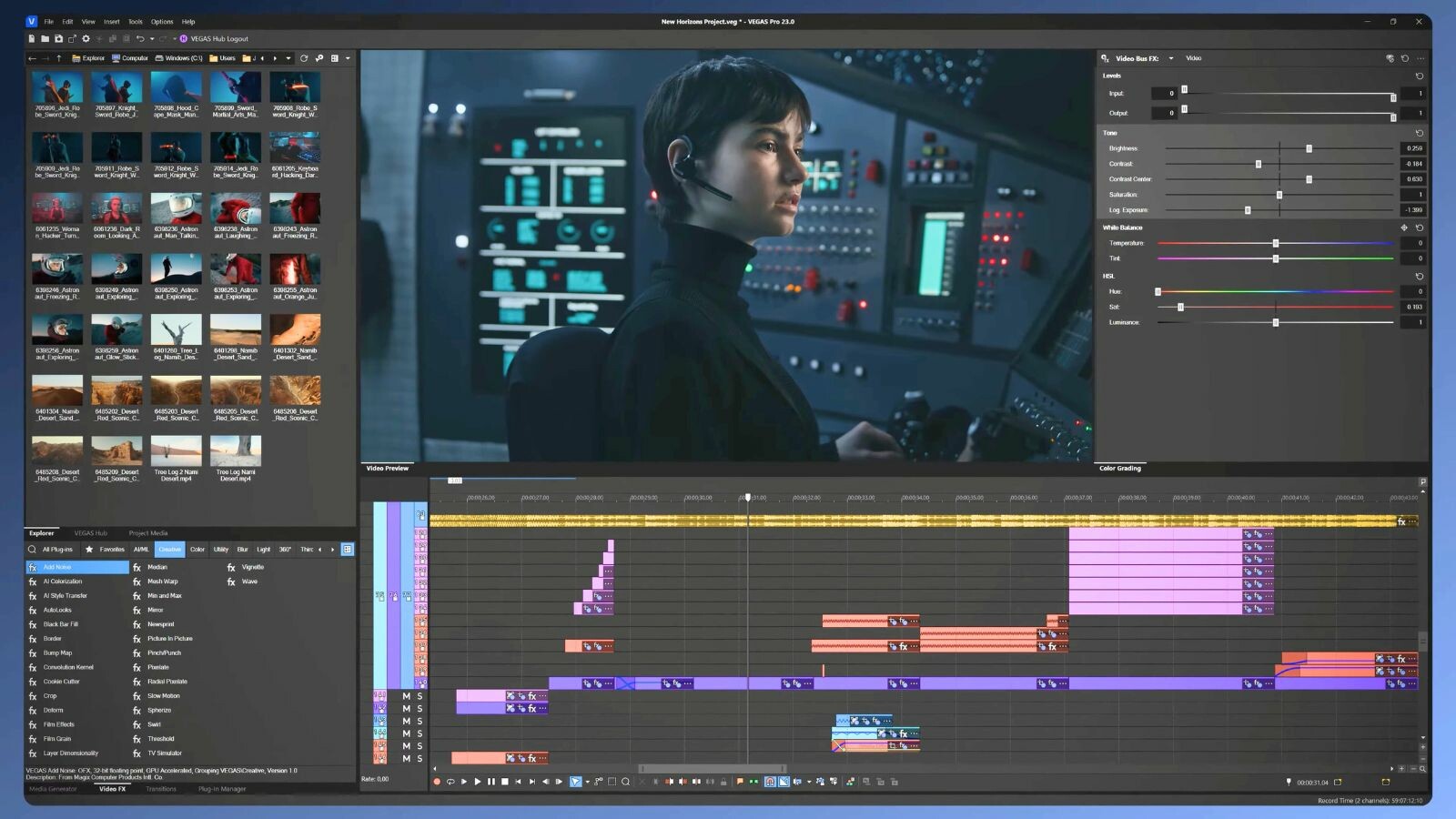Screen dimensions: 1456x819
Task: Switch to the Transitions tab
Action: coord(161,789)
